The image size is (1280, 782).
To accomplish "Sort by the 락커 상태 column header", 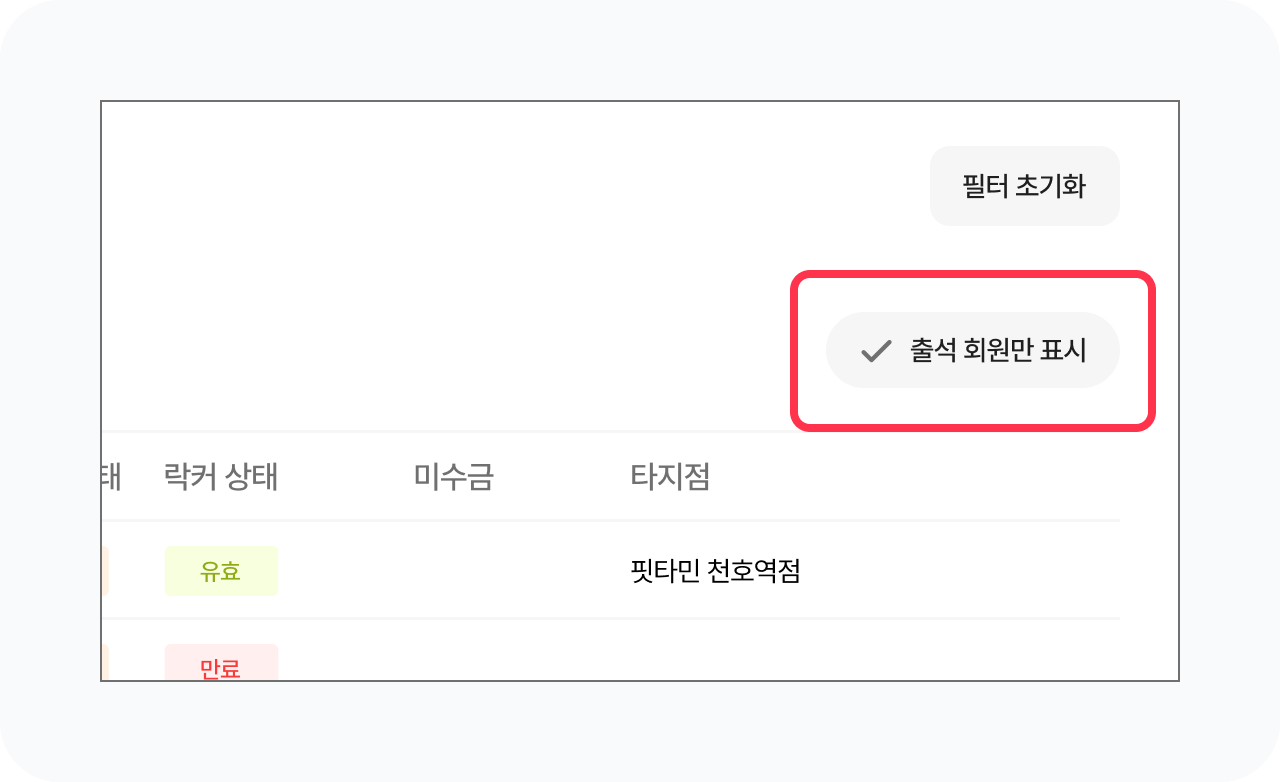I will tap(220, 477).
